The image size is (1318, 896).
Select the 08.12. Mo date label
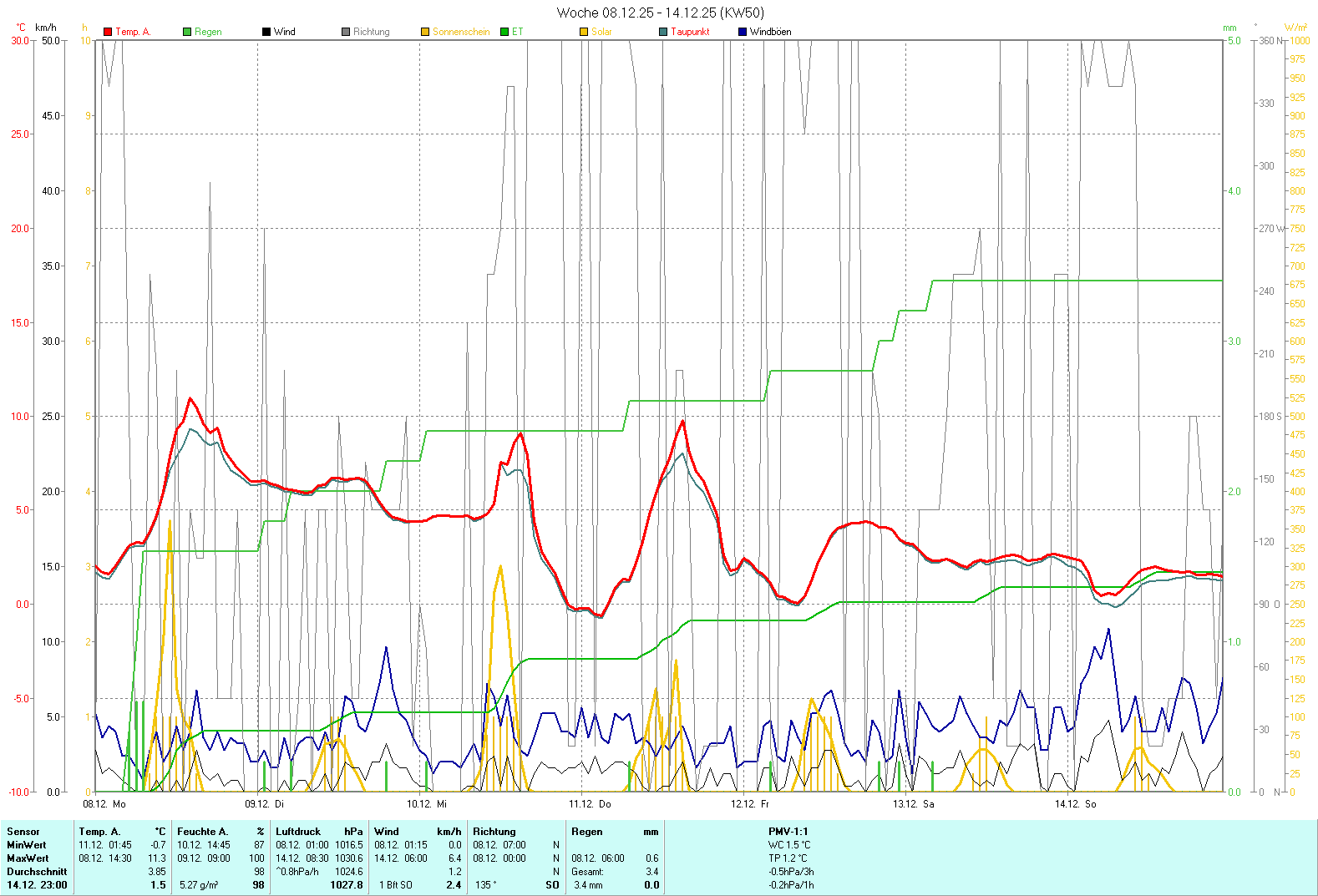click(104, 804)
